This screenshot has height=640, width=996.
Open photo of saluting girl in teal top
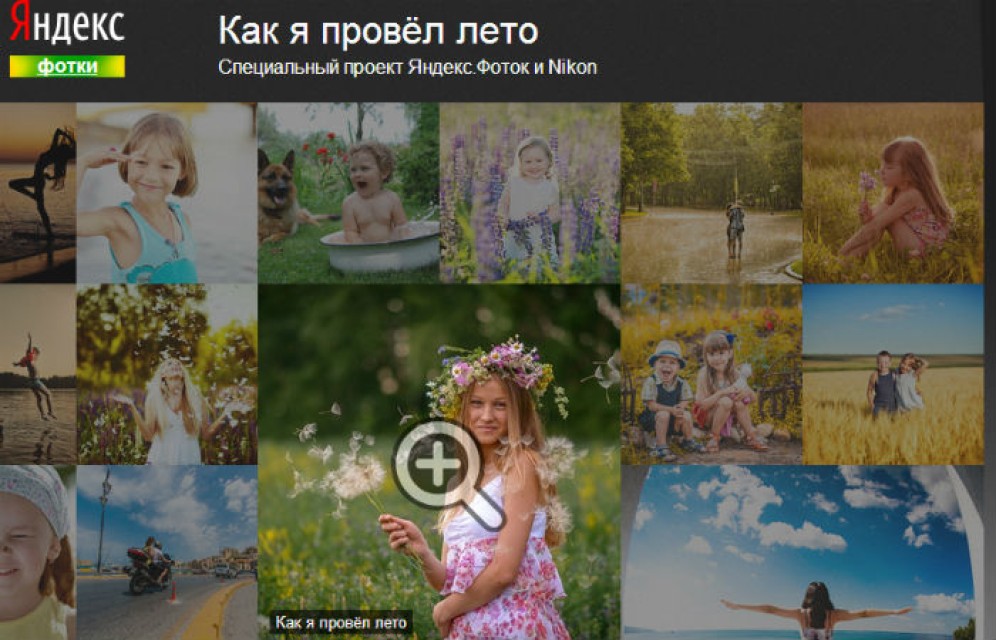166,192
